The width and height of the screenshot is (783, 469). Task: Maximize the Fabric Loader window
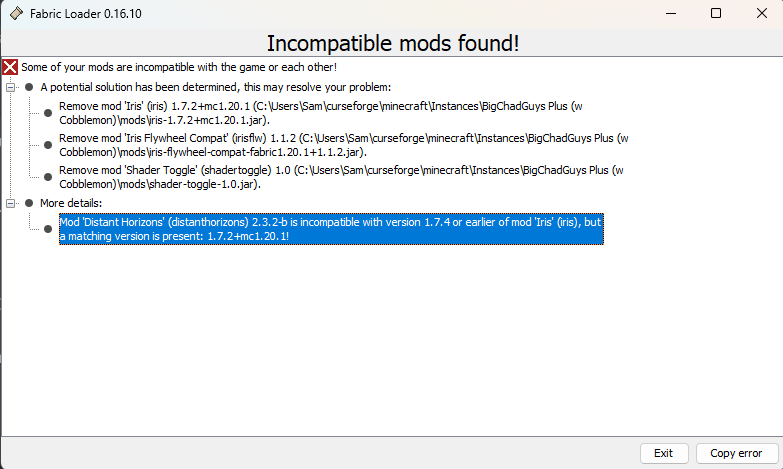[716, 13]
